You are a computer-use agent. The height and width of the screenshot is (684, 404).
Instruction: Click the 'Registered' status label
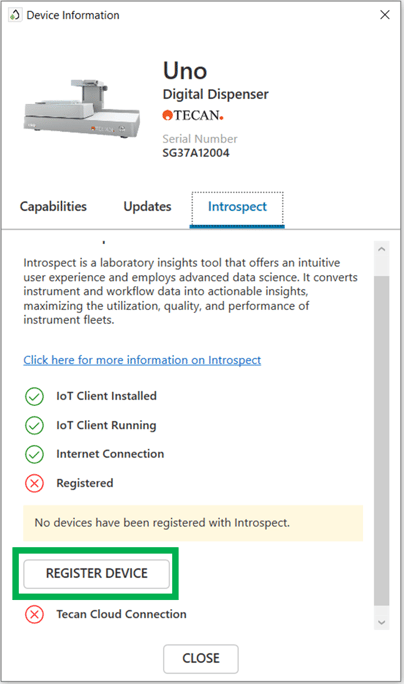85,483
